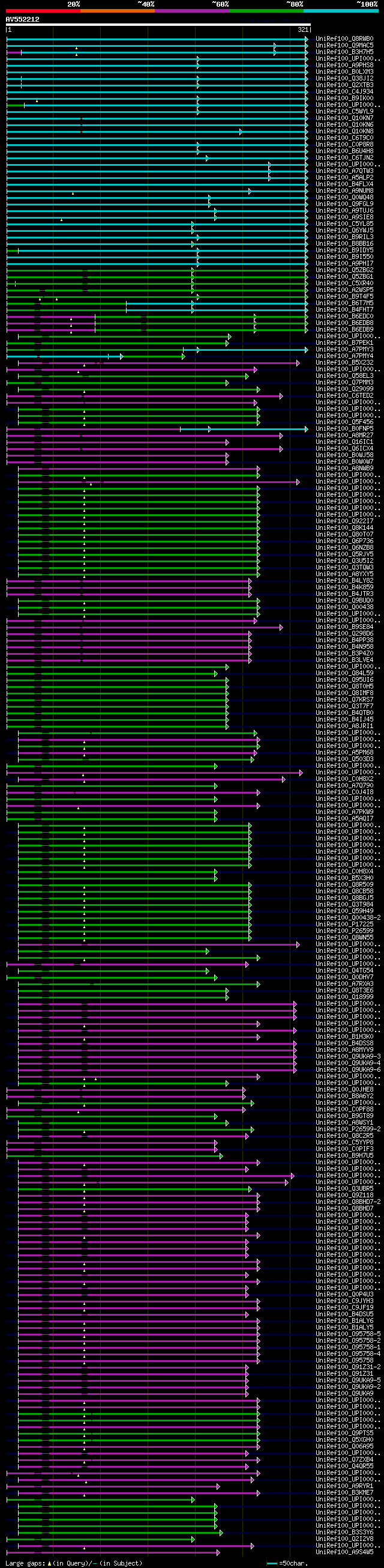Select hit label UniRef100_C6TED2
The image size is (384, 1568).
(x=344, y=396)
